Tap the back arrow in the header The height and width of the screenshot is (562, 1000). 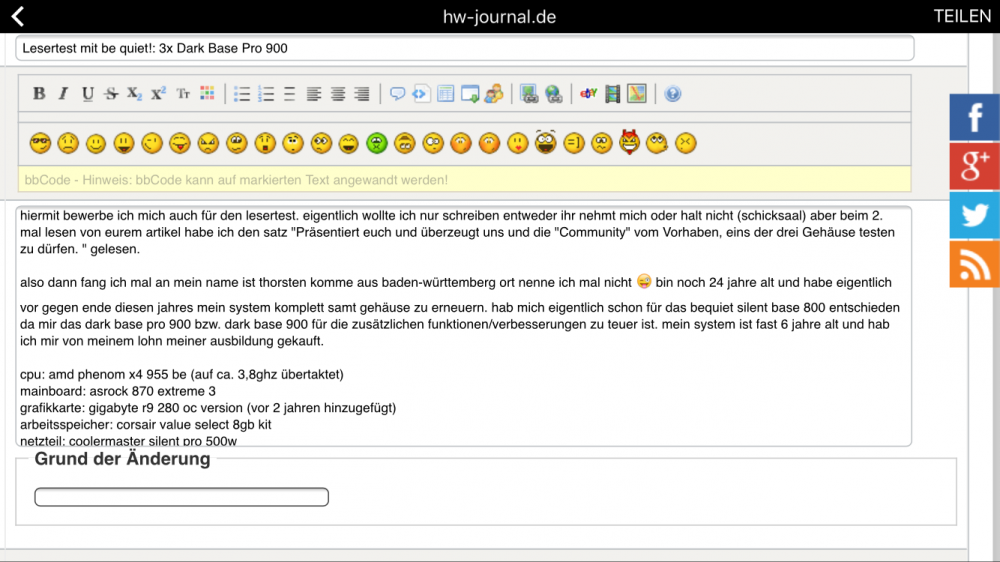[18, 17]
